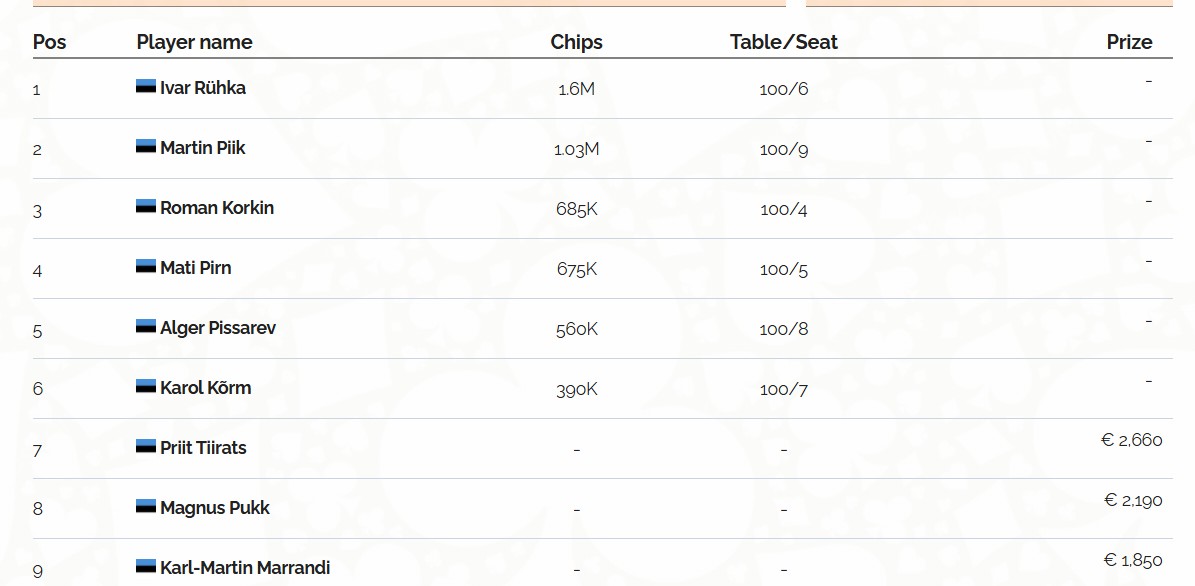The width and height of the screenshot is (1195, 586).
Task: Click the flag icon beside Mati Pirn
Action: point(146,267)
